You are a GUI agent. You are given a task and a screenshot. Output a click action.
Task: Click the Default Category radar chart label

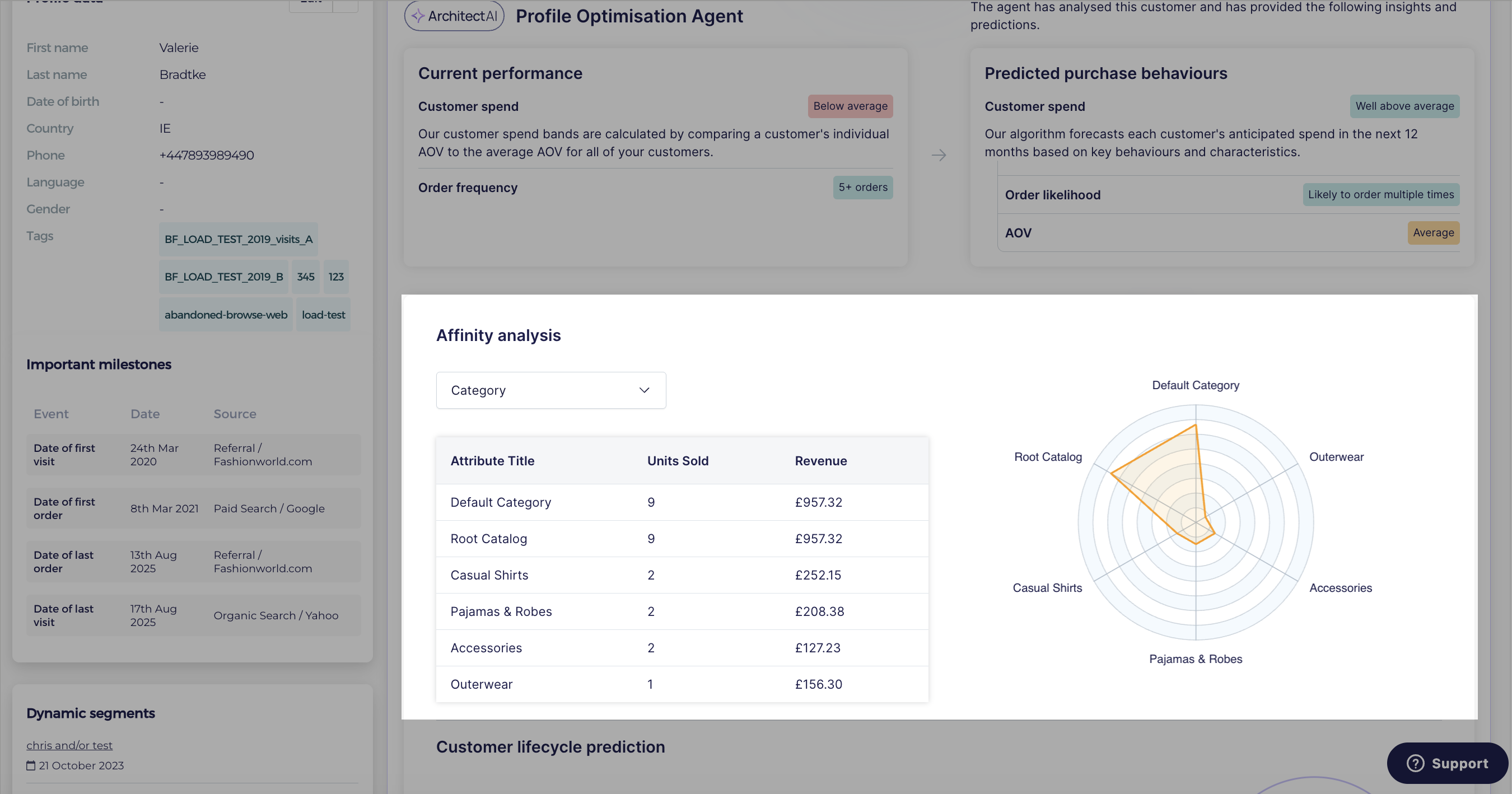tap(1195, 385)
